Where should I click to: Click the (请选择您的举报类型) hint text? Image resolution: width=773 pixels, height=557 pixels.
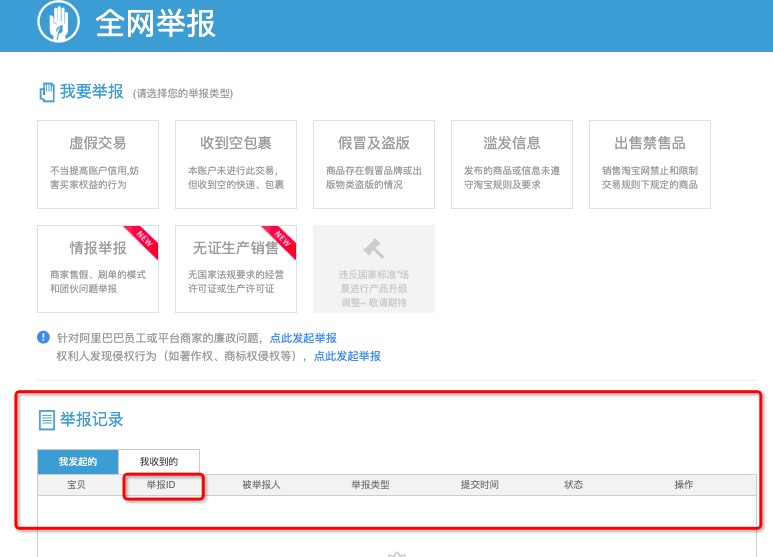click(x=183, y=93)
